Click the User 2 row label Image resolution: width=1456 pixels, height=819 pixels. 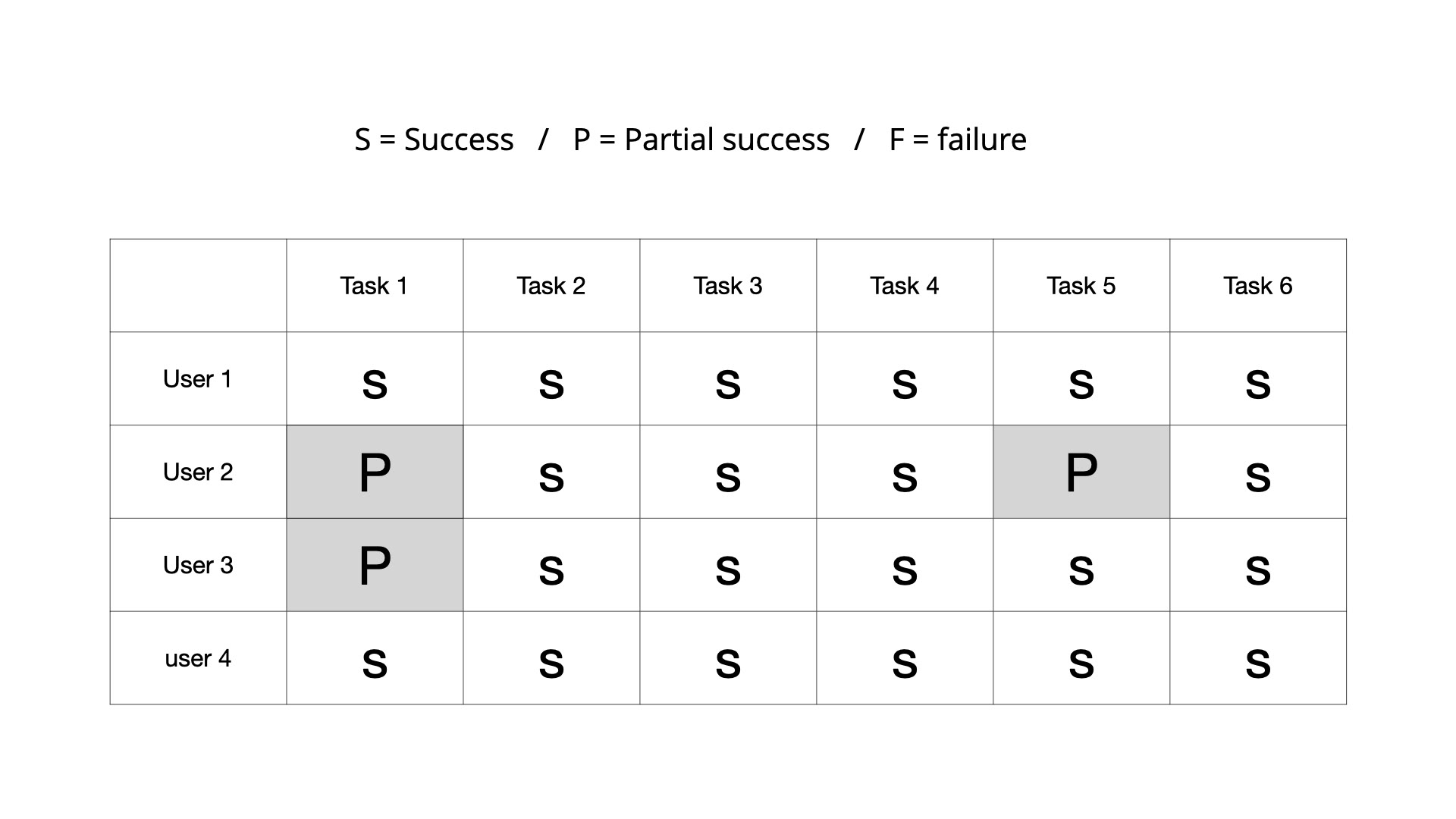point(198,472)
